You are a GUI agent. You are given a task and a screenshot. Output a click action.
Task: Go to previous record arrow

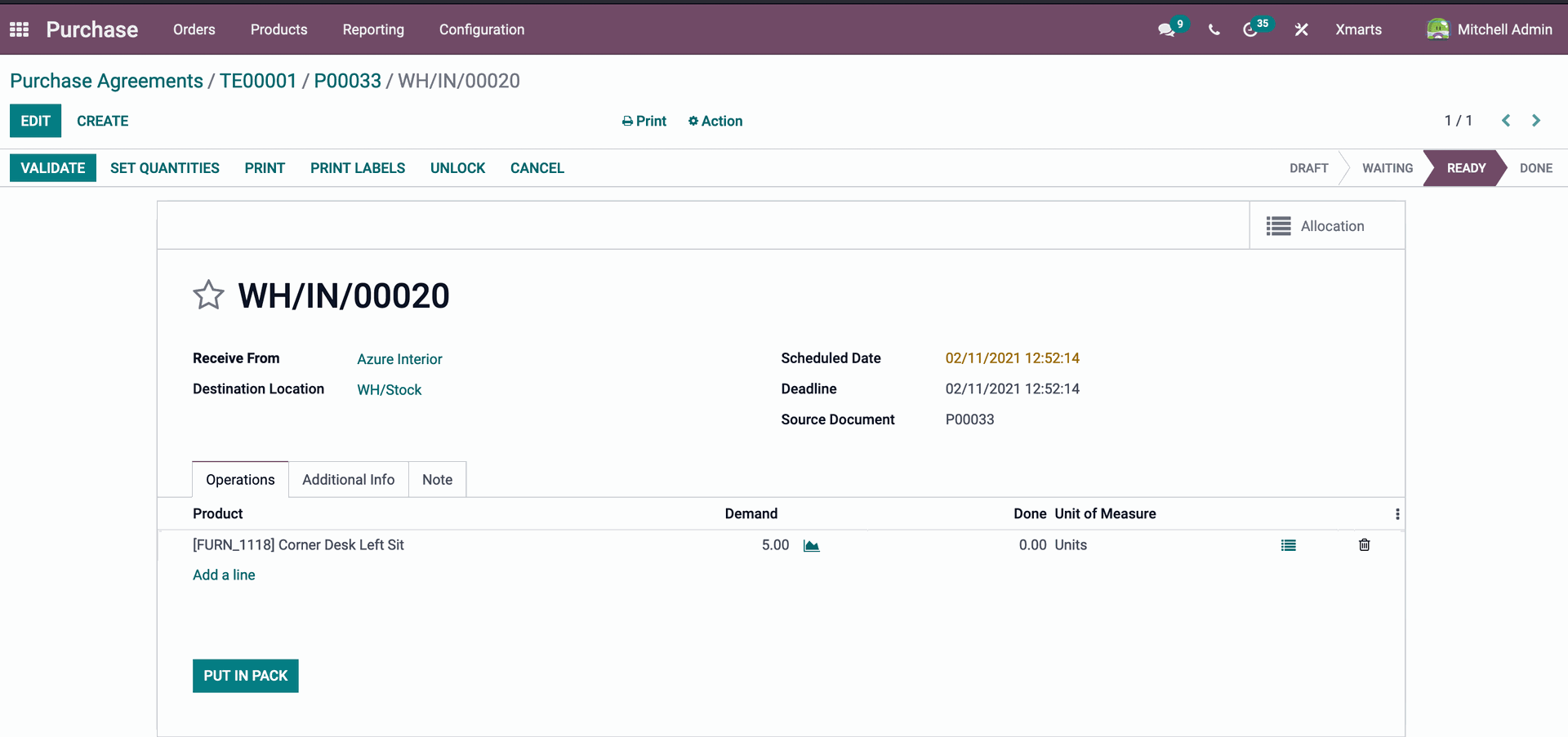coord(1506,121)
